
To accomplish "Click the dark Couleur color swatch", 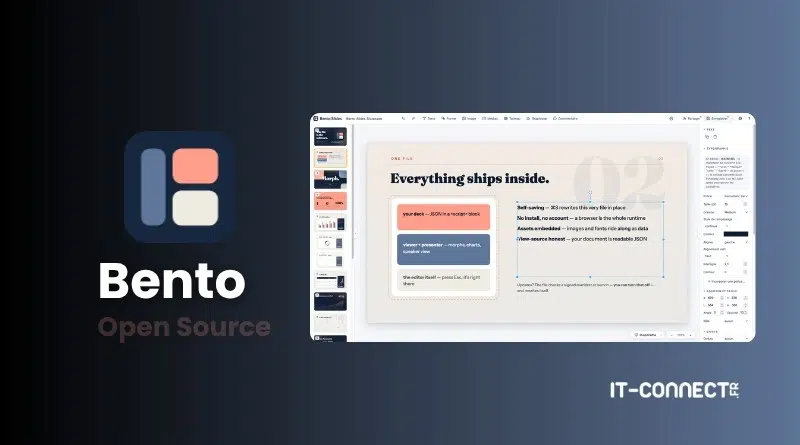I will point(736,234).
